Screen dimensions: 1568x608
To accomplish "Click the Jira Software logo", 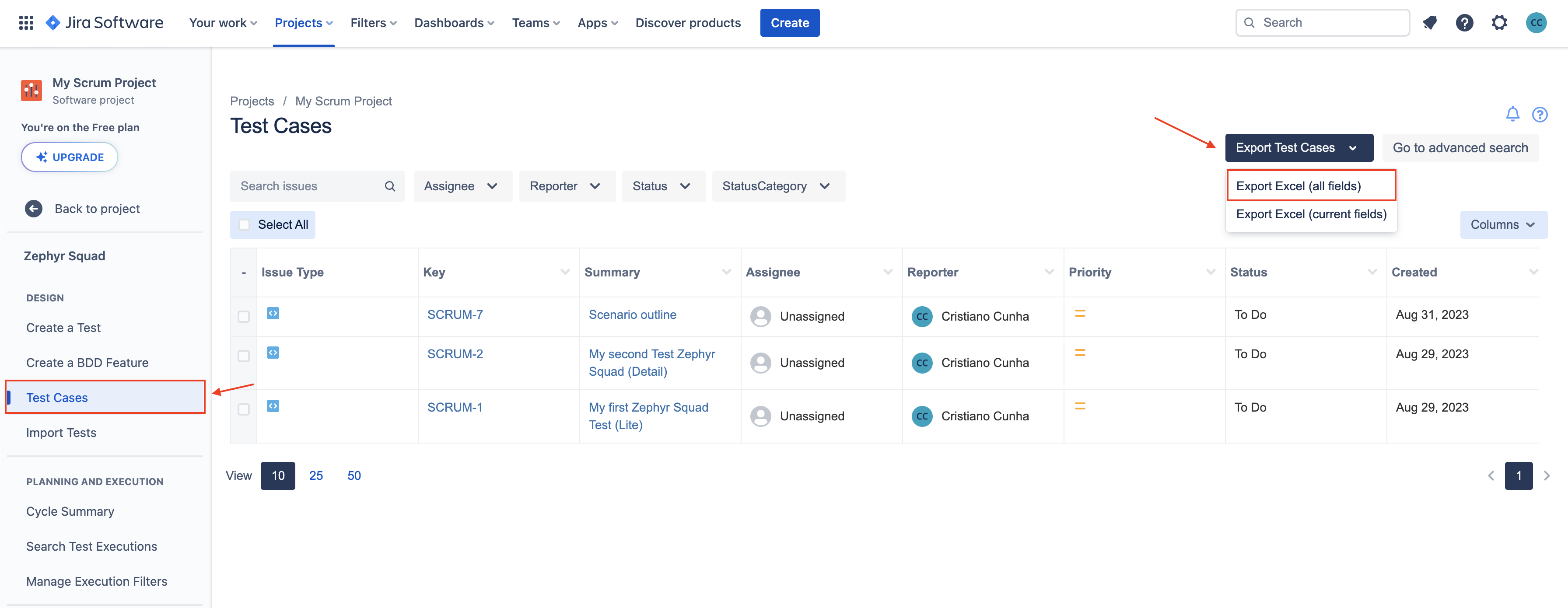I will pyautogui.click(x=104, y=22).
